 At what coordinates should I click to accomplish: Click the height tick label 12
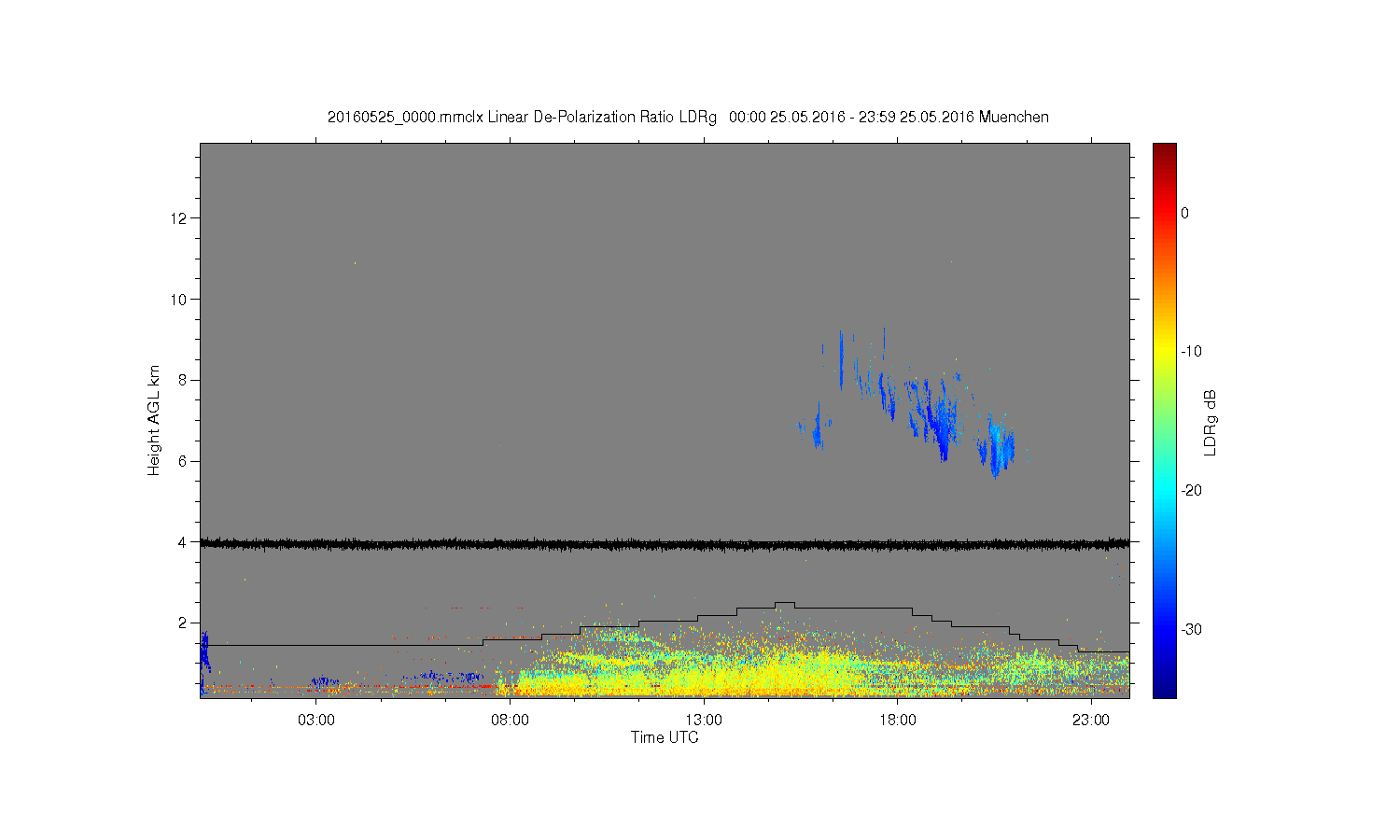(179, 218)
